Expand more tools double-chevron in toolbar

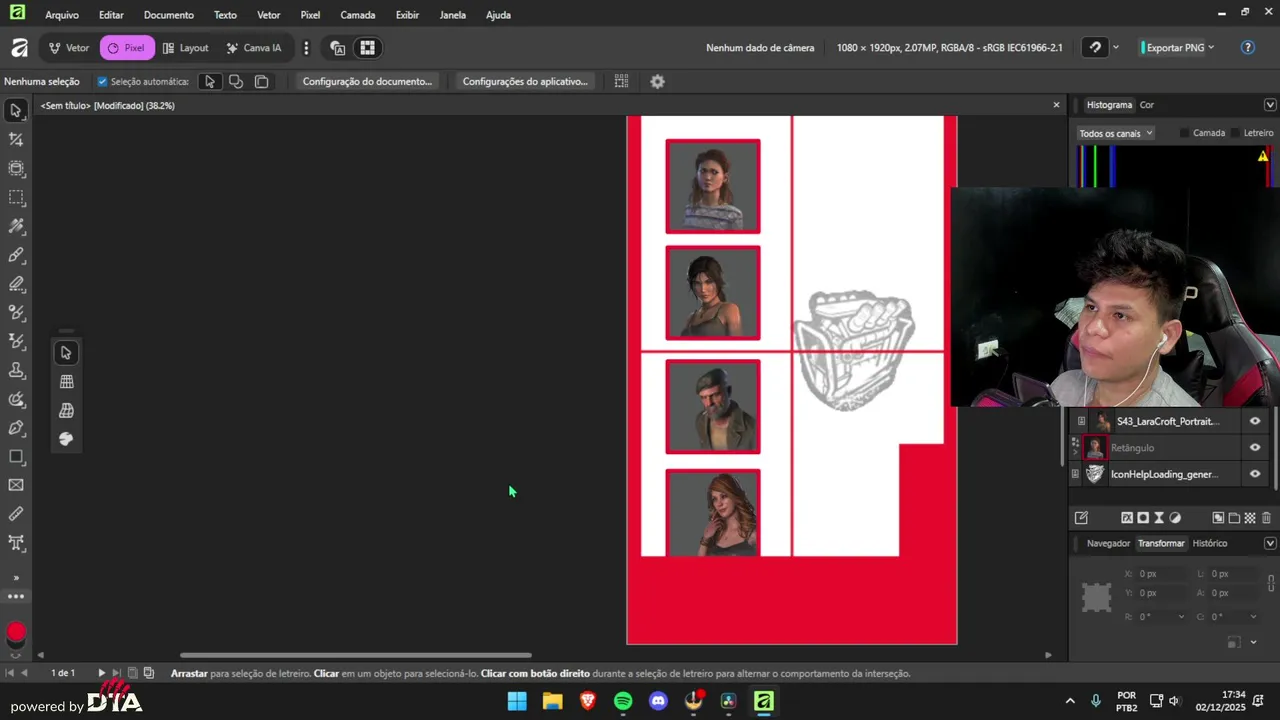point(16,578)
